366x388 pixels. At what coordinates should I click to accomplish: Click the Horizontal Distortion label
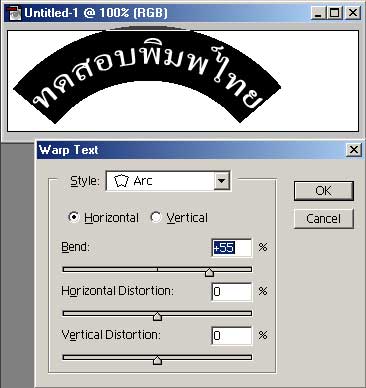coord(118,291)
